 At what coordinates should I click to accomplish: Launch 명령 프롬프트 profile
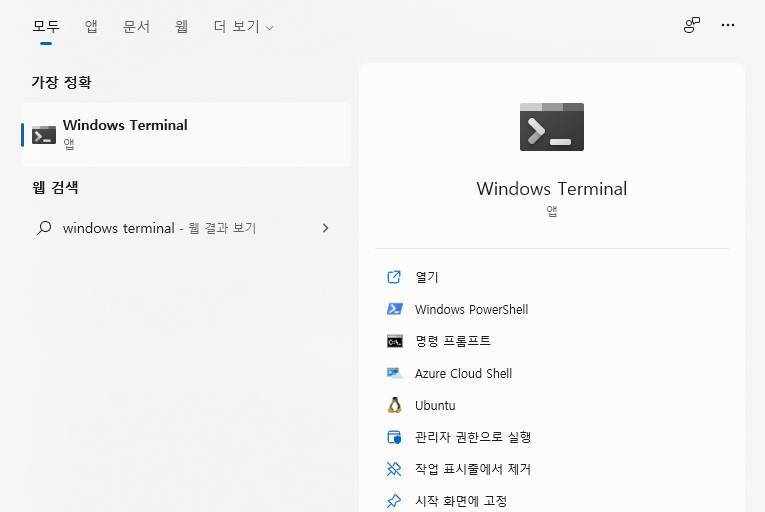(453, 341)
